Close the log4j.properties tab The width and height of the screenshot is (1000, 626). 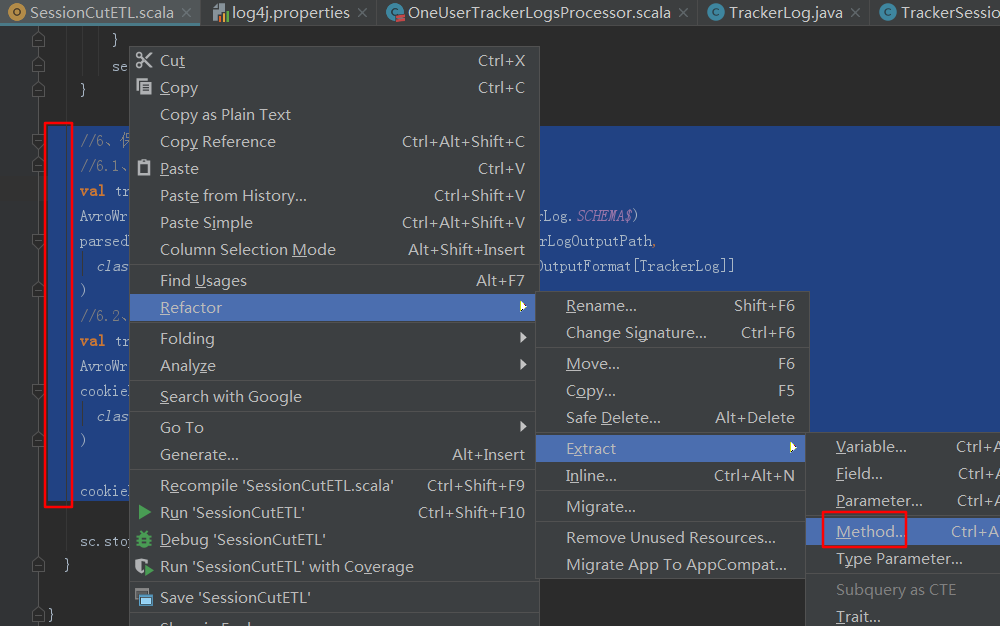click(364, 14)
